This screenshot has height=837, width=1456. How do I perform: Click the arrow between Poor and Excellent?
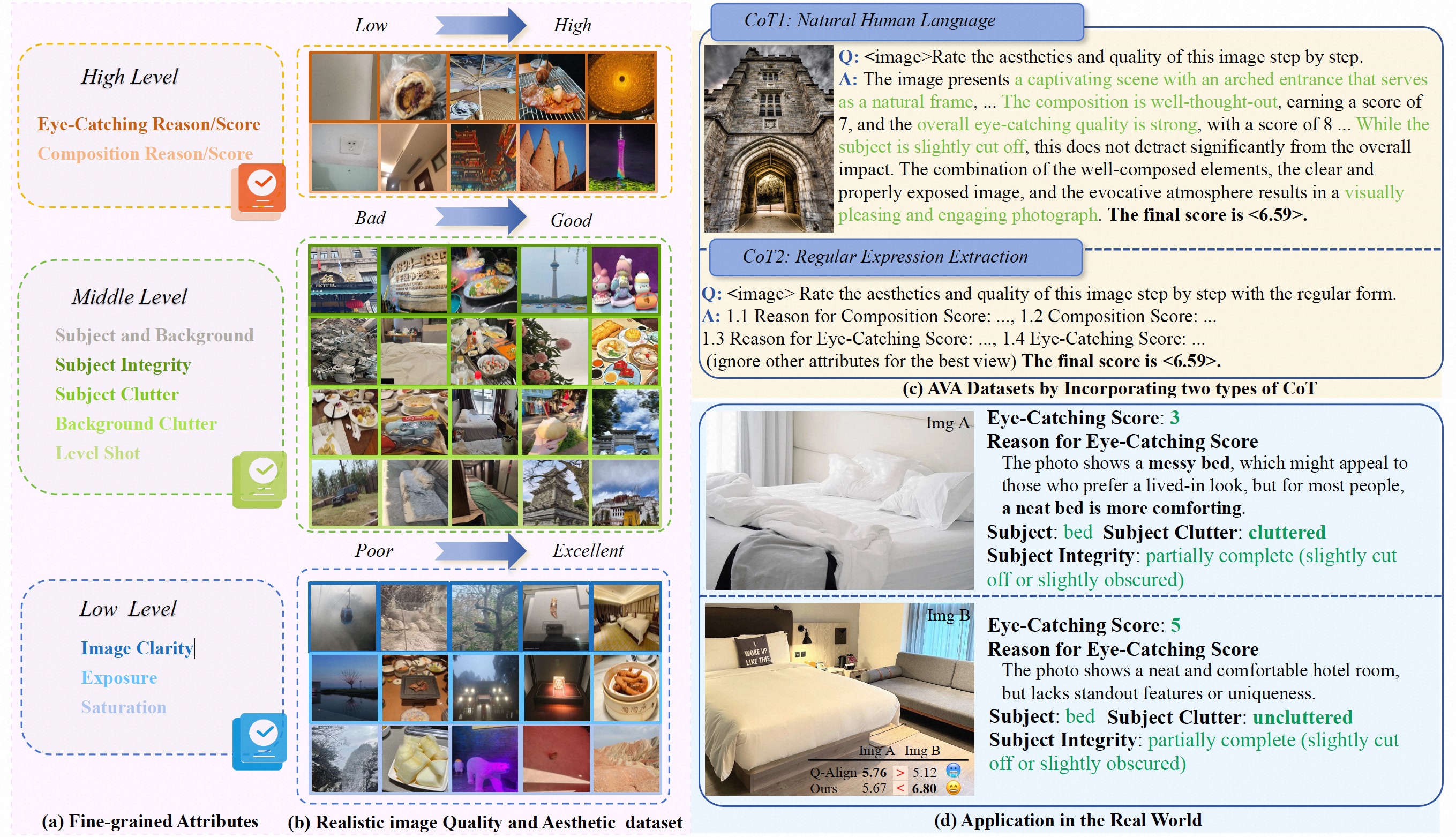tap(481, 550)
